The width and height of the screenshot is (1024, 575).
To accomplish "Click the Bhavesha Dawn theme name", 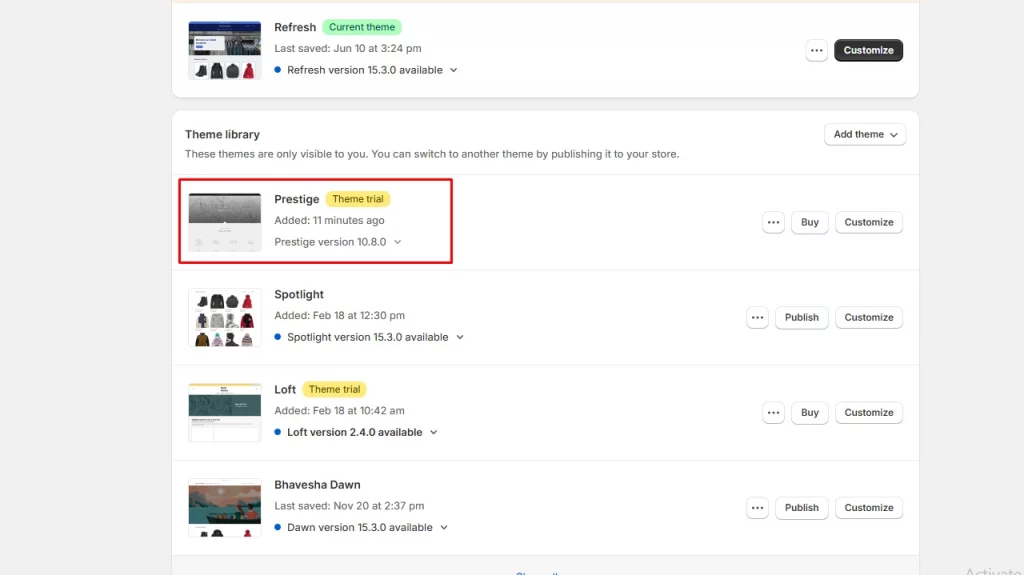I will tap(317, 485).
